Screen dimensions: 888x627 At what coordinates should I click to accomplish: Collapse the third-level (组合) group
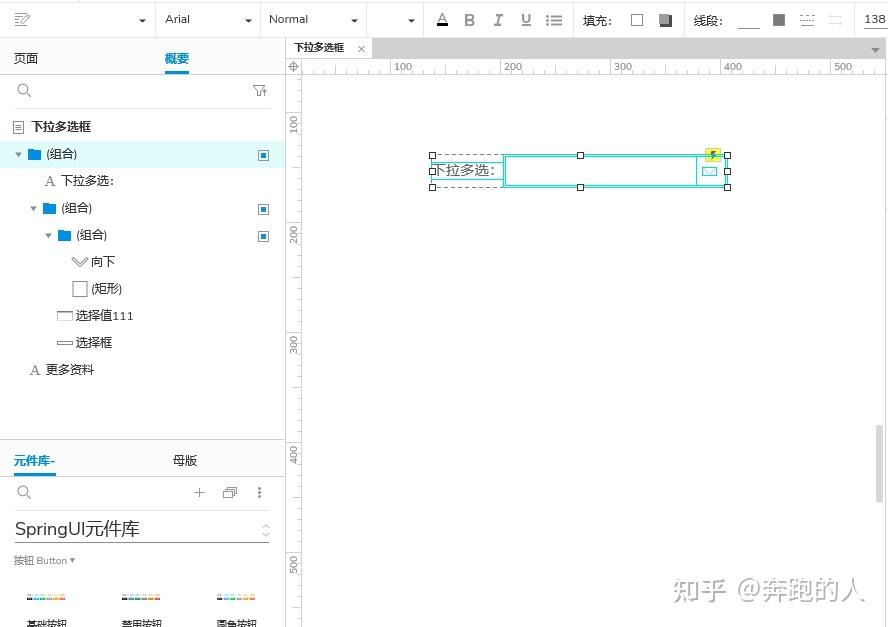[x=48, y=235]
